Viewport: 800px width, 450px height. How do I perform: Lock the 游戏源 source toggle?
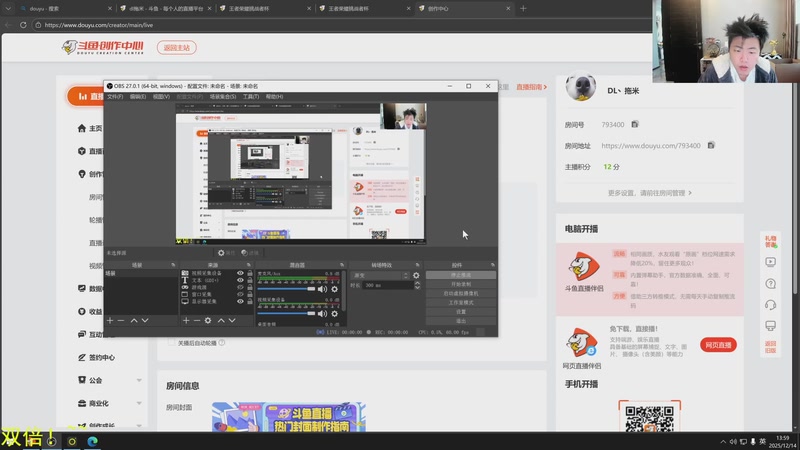click(250, 287)
